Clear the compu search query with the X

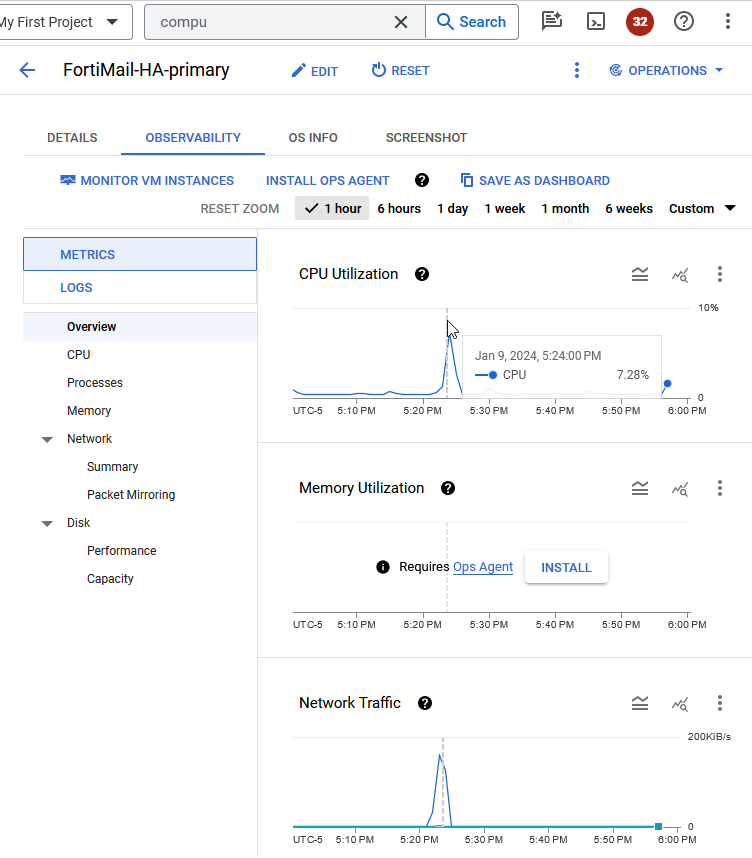point(401,21)
